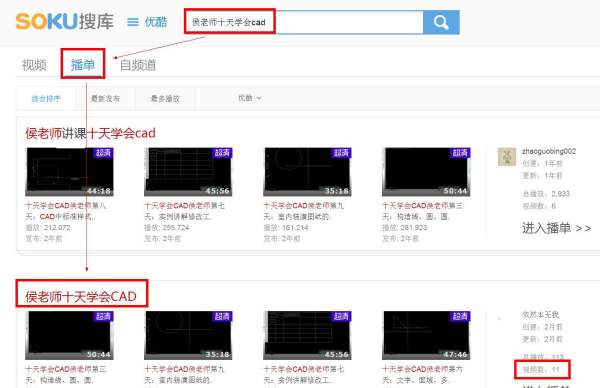The height and width of the screenshot is (388, 600).
Task: Open the 35:18 thumbnail in first playlist
Action: pyautogui.click(x=307, y=172)
